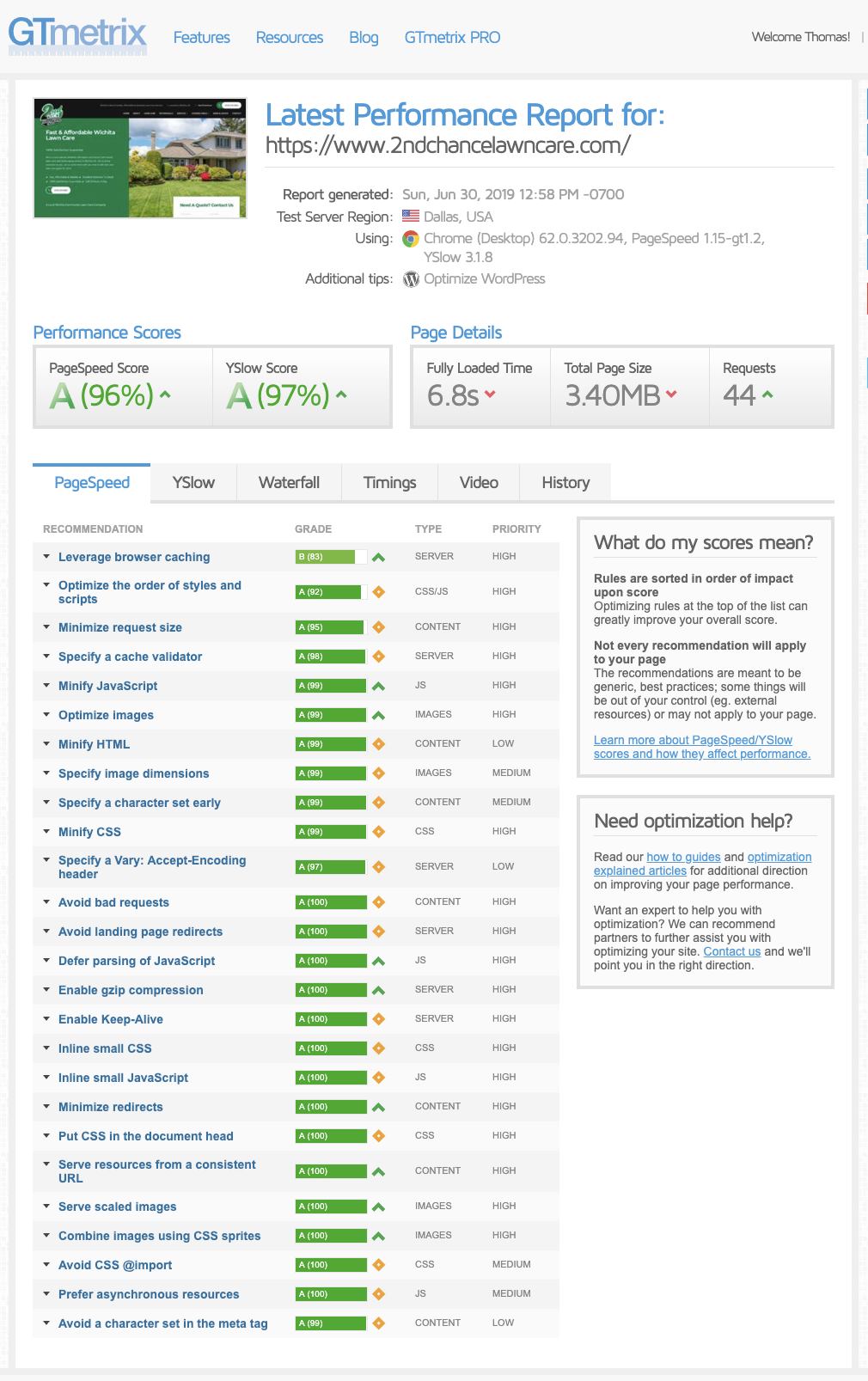The image size is (868, 1381).
Task: Click the green up arrow for Enable gzip compression
Action: [378, 990]
